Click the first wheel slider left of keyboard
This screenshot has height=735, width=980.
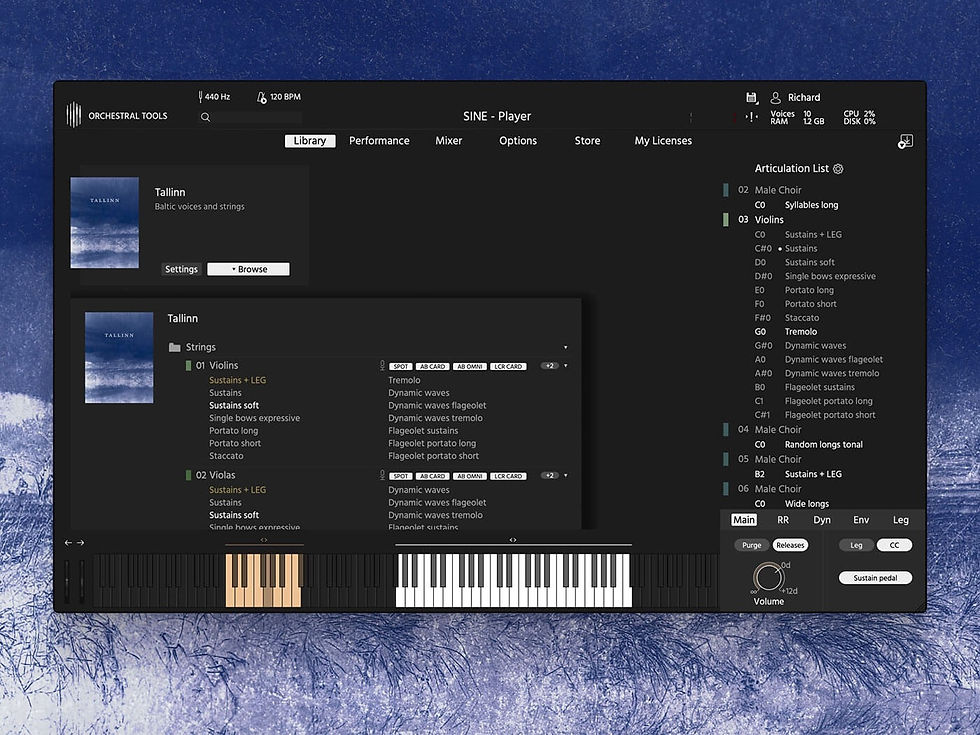point(68,582)
